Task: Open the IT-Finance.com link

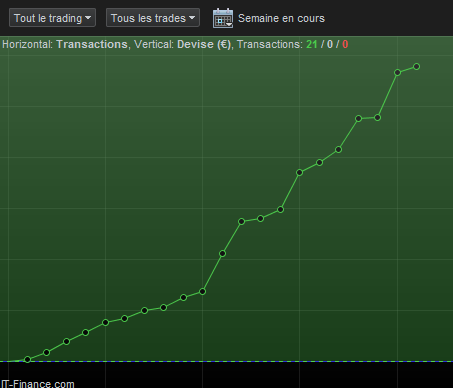Action: coord(37,384)
